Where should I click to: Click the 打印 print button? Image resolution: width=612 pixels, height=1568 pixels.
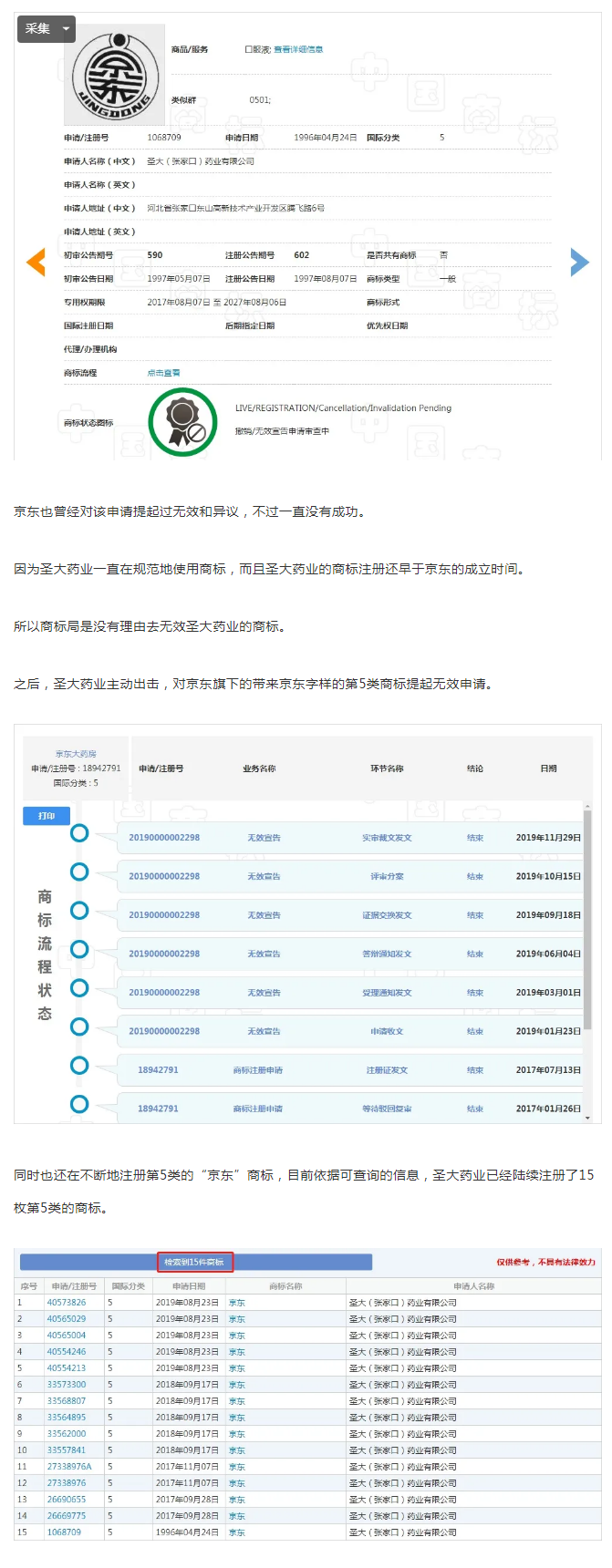coord(46,816)
